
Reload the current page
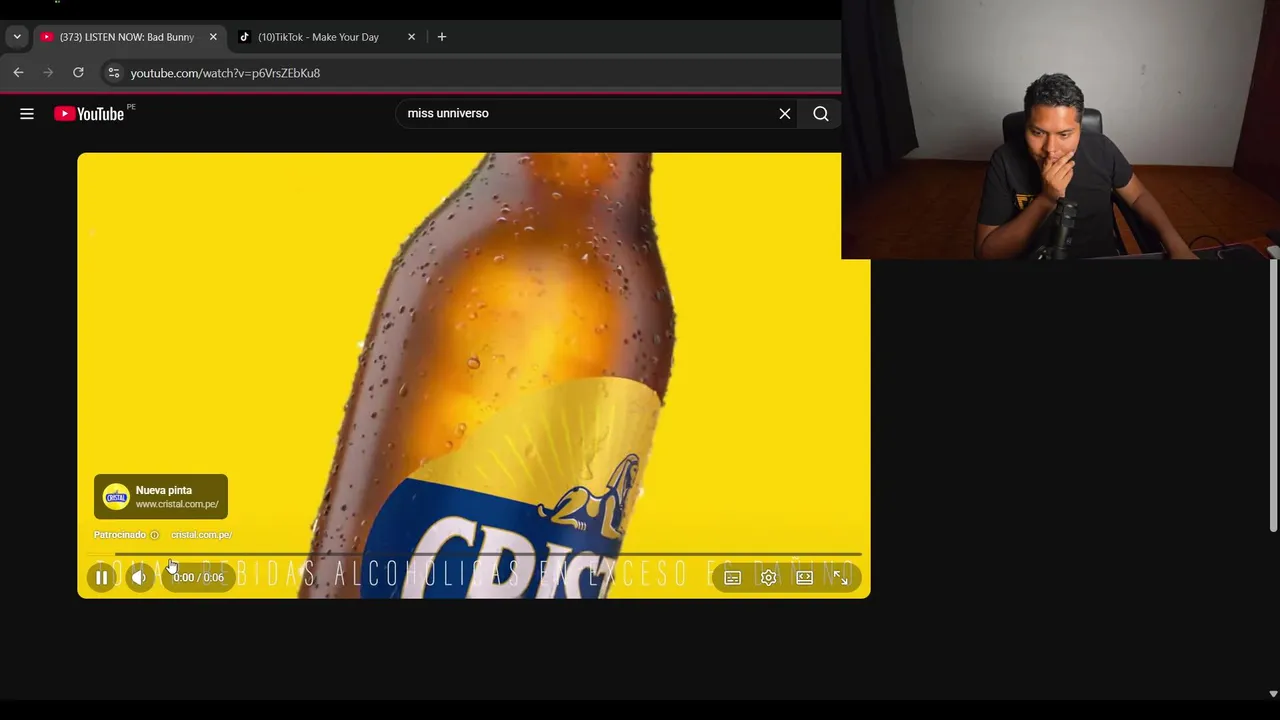[x=78, y=72]
